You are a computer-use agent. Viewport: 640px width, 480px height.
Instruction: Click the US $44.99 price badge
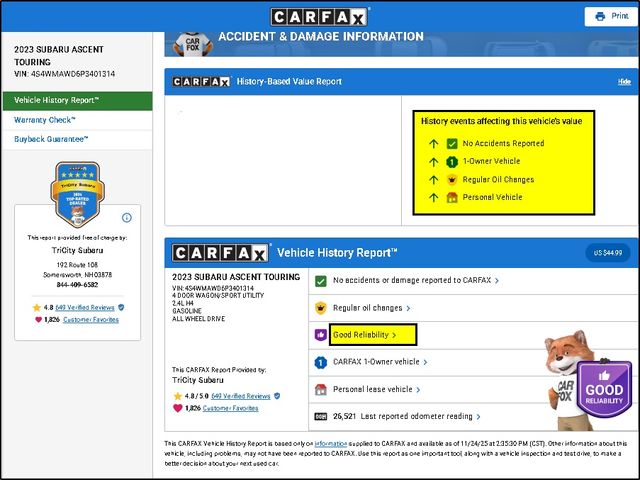tap(608, 253)
